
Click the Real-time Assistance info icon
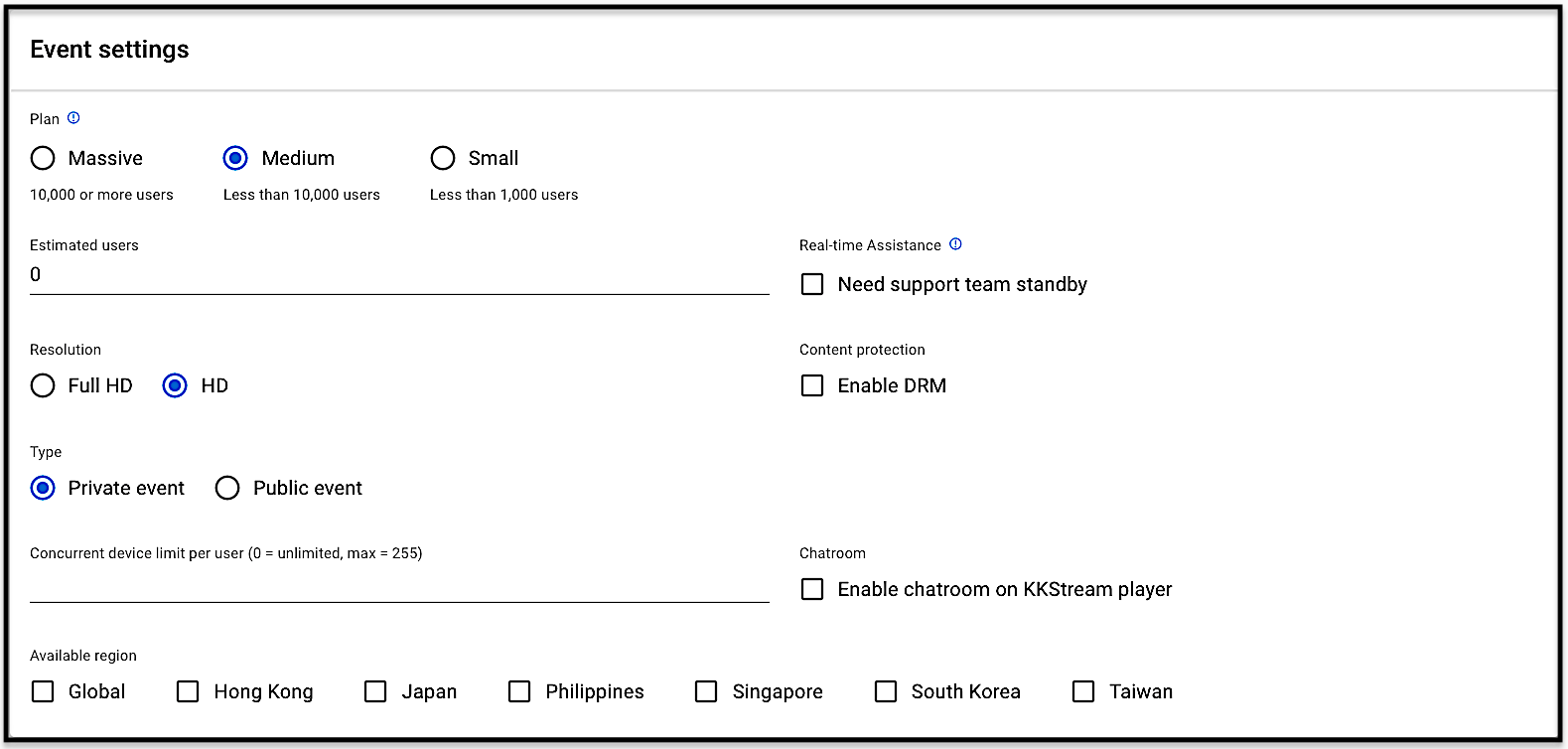955,244
